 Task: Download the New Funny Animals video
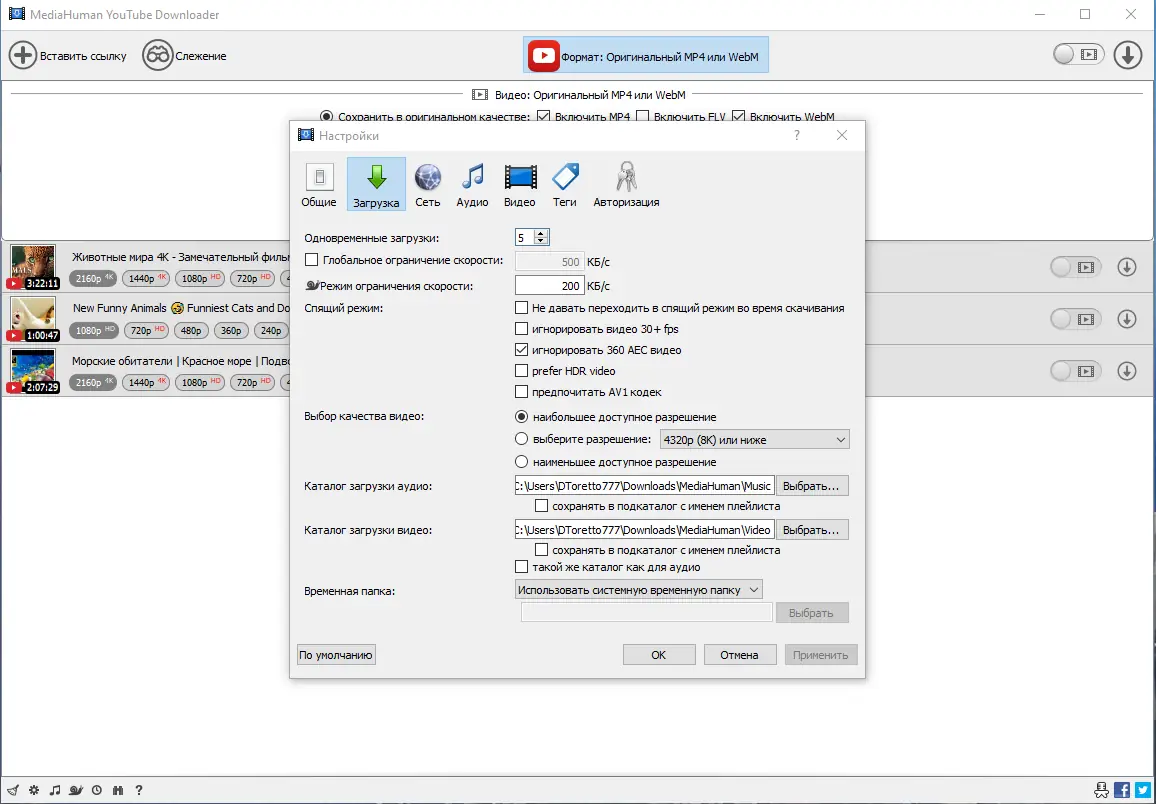[1127, 318]
